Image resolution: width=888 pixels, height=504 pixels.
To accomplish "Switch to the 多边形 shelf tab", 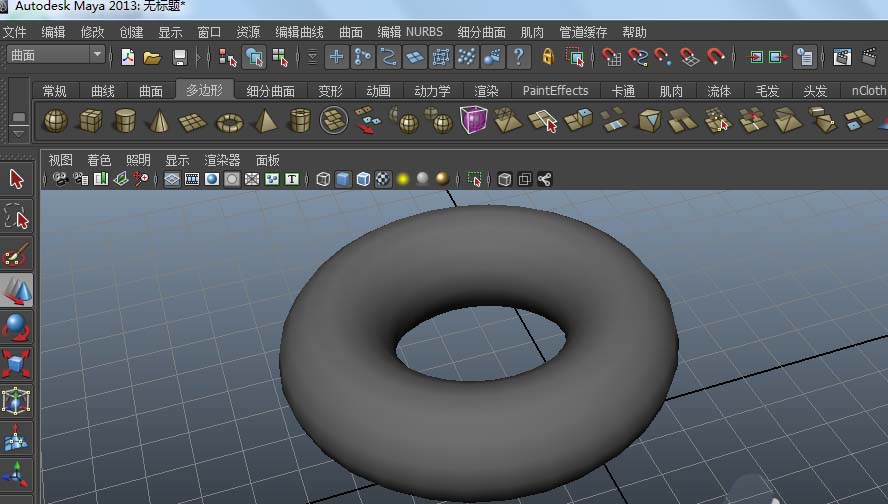I will [204, 90].
